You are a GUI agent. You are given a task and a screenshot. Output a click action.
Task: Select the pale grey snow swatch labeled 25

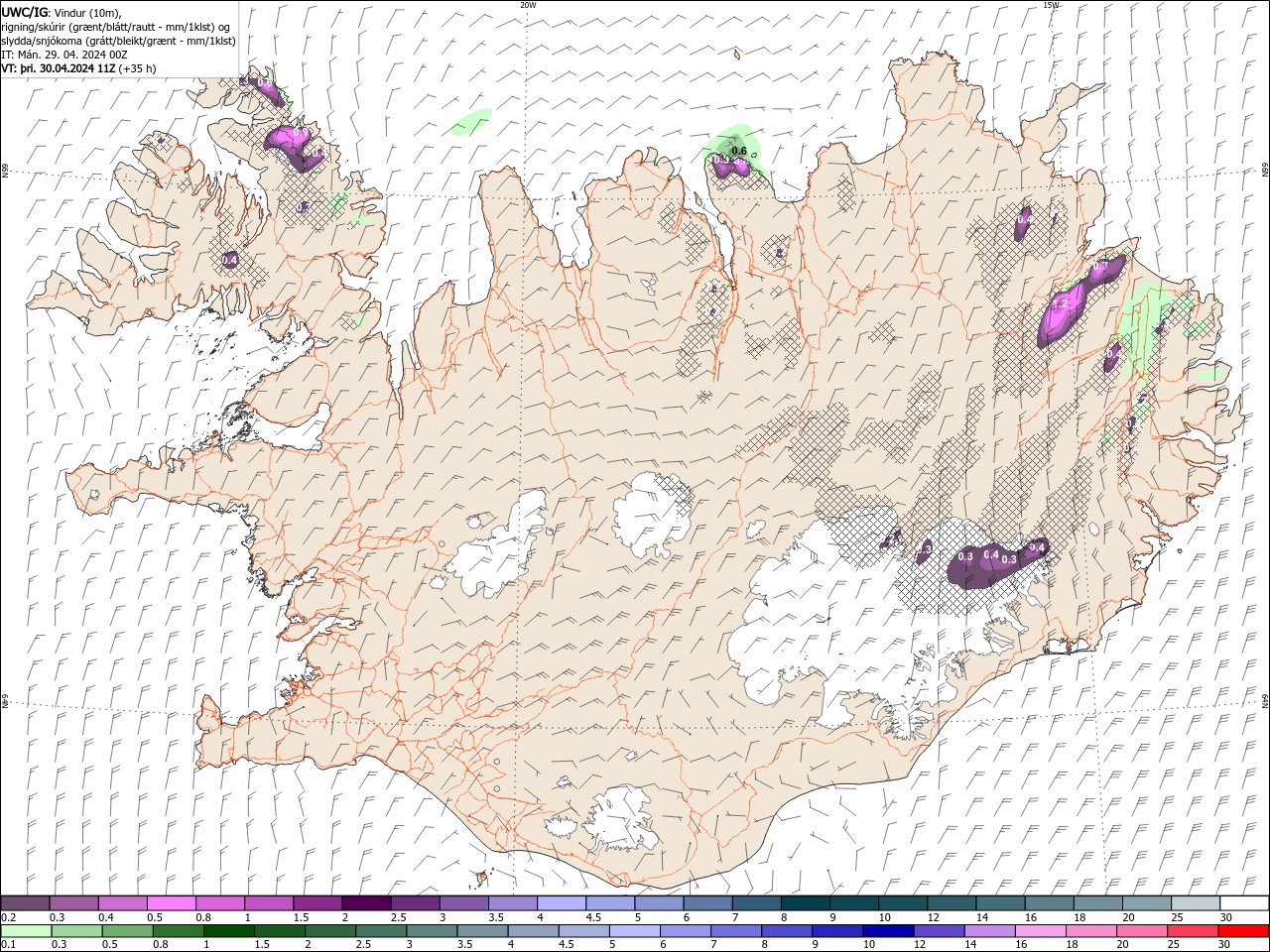click(1195, 903)
